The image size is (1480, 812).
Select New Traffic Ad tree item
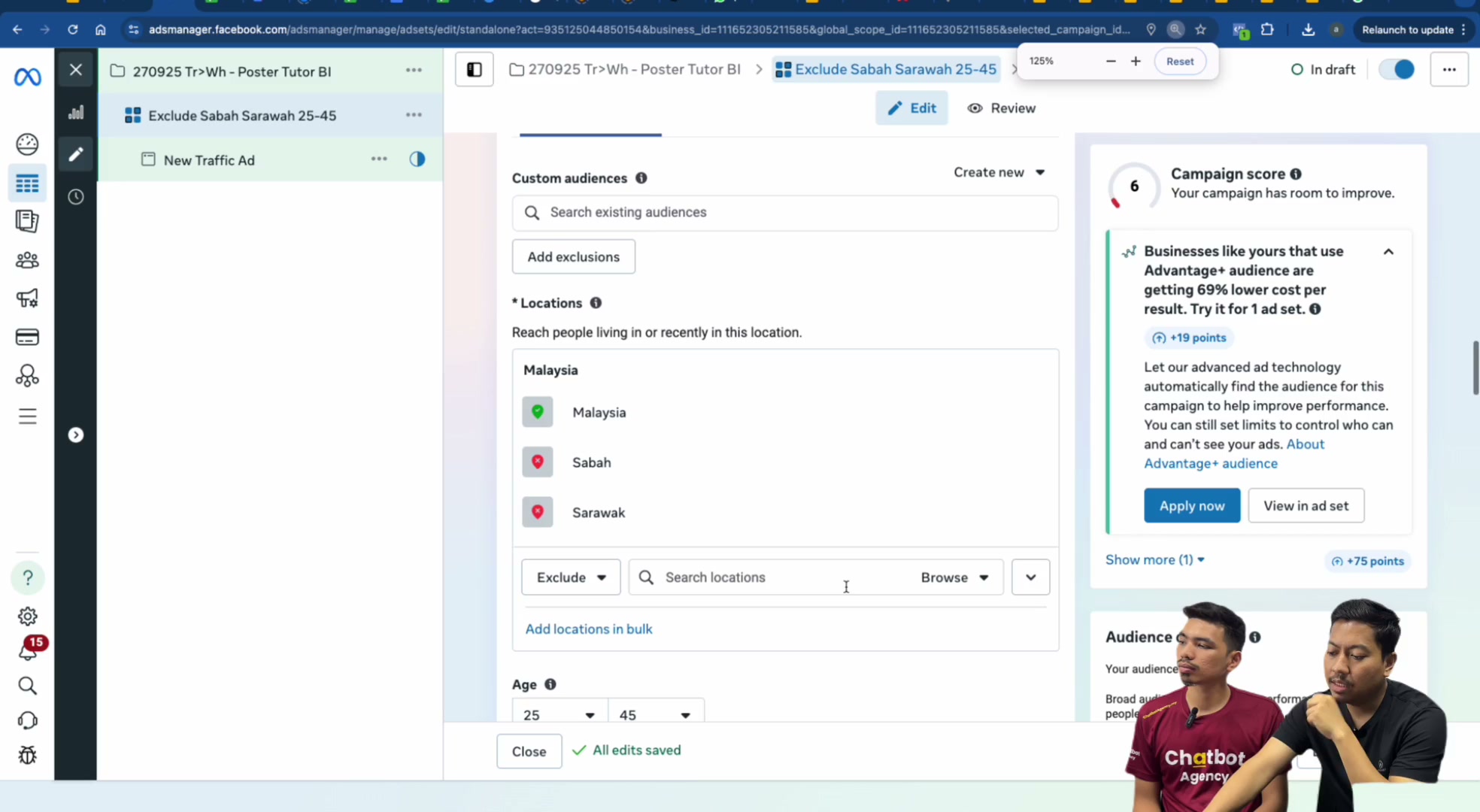tap(209, 160)
